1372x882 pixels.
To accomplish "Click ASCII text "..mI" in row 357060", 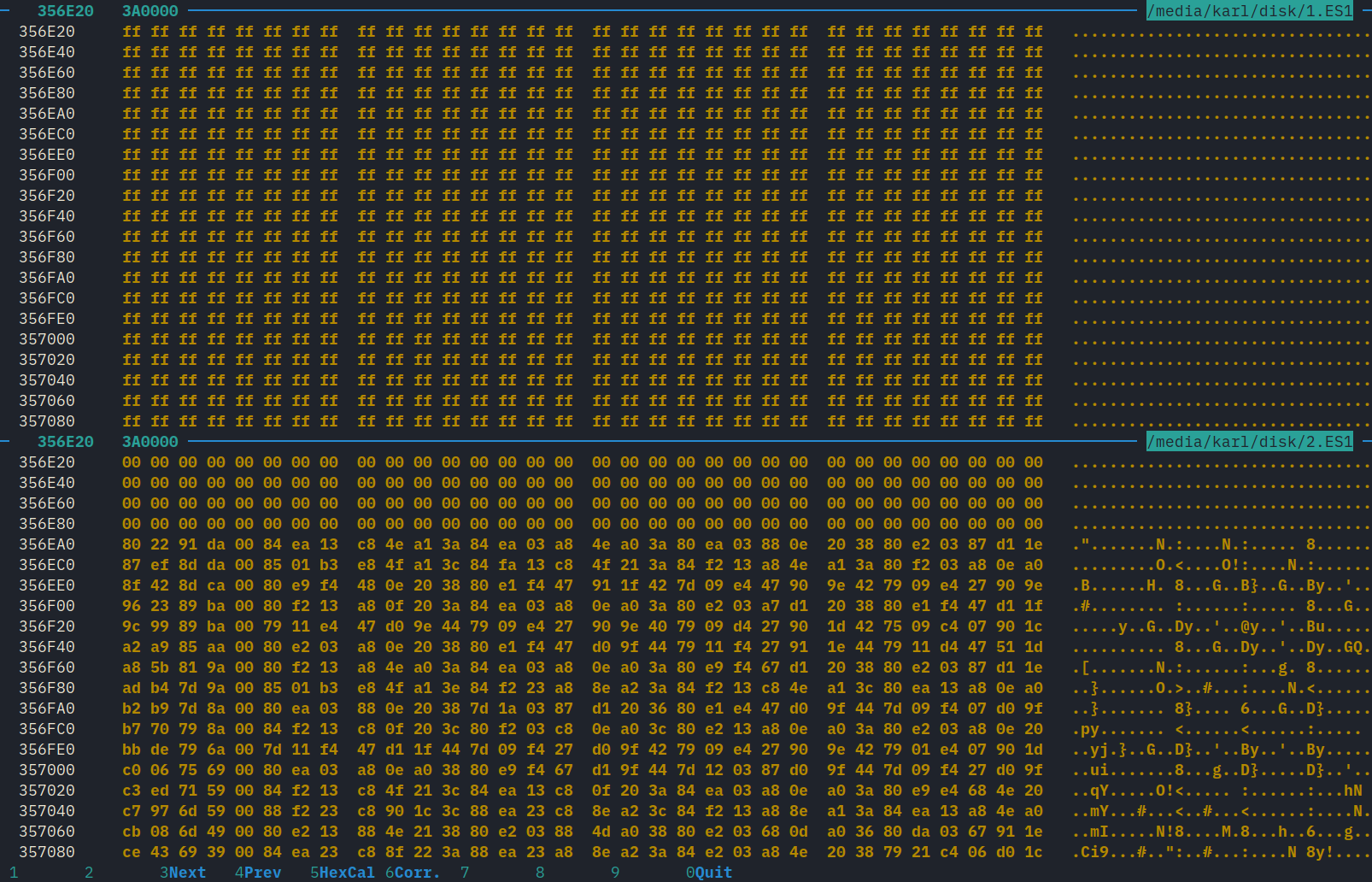I will click(1090, 832).
